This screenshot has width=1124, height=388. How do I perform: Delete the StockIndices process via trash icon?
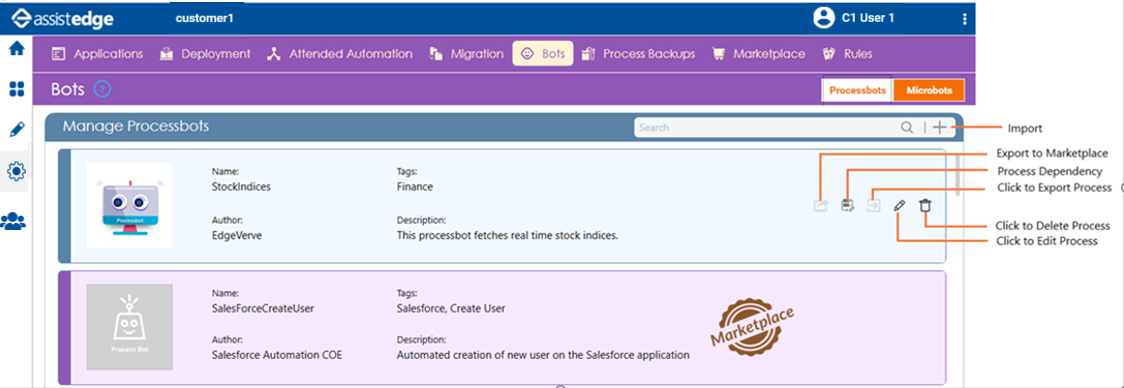[925, 206]
